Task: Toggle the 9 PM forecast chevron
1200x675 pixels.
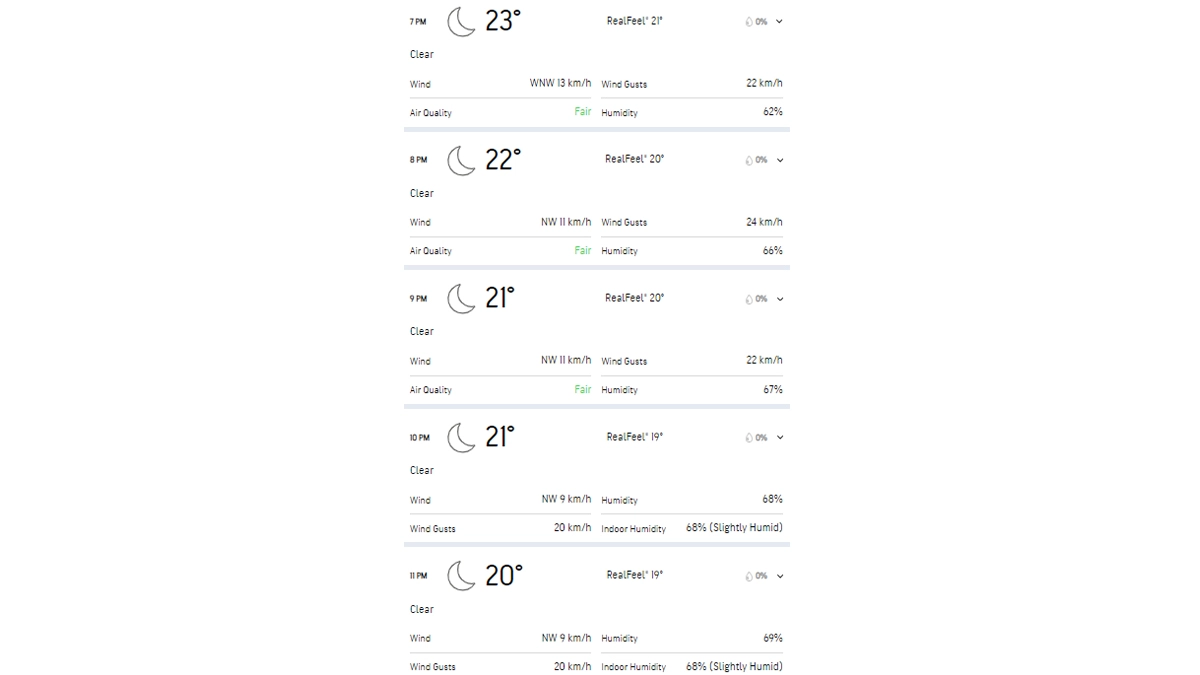Action: click(x=779, y=299)
